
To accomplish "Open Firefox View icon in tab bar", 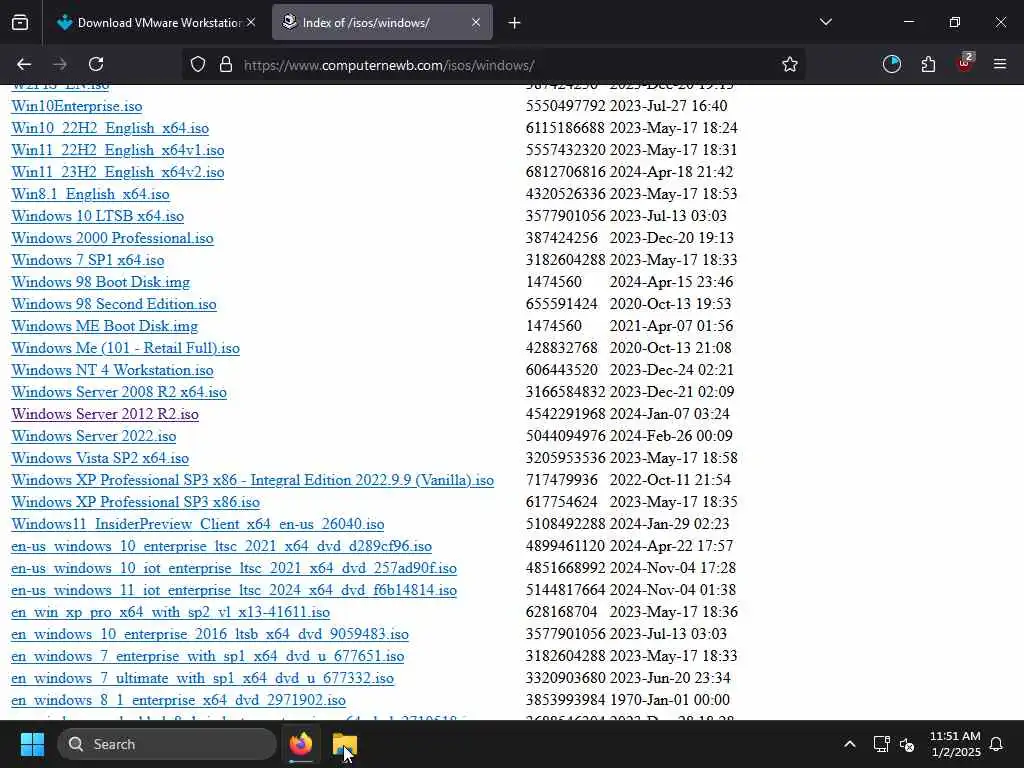I will [x=20, y=23].
